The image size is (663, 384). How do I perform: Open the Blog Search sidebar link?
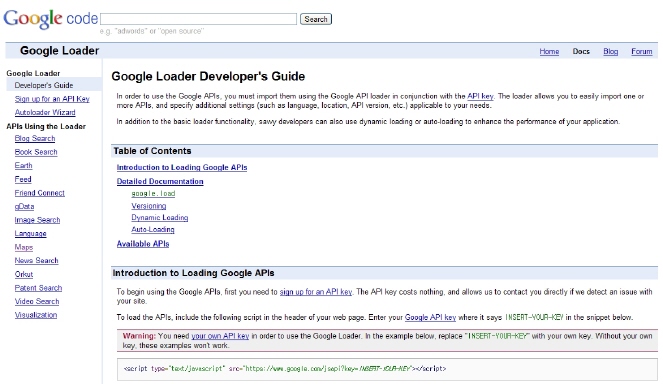[35, 138]
